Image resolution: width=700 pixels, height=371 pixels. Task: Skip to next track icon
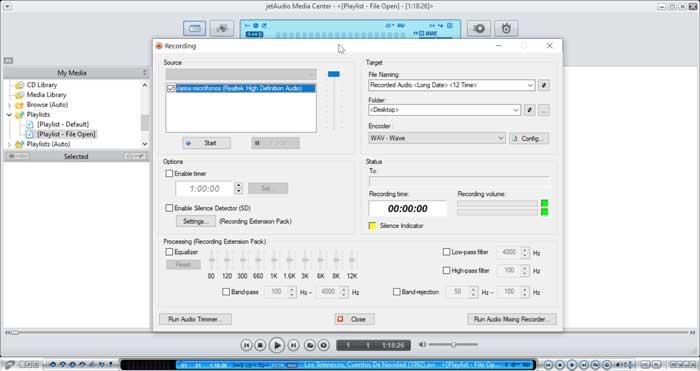293,345
